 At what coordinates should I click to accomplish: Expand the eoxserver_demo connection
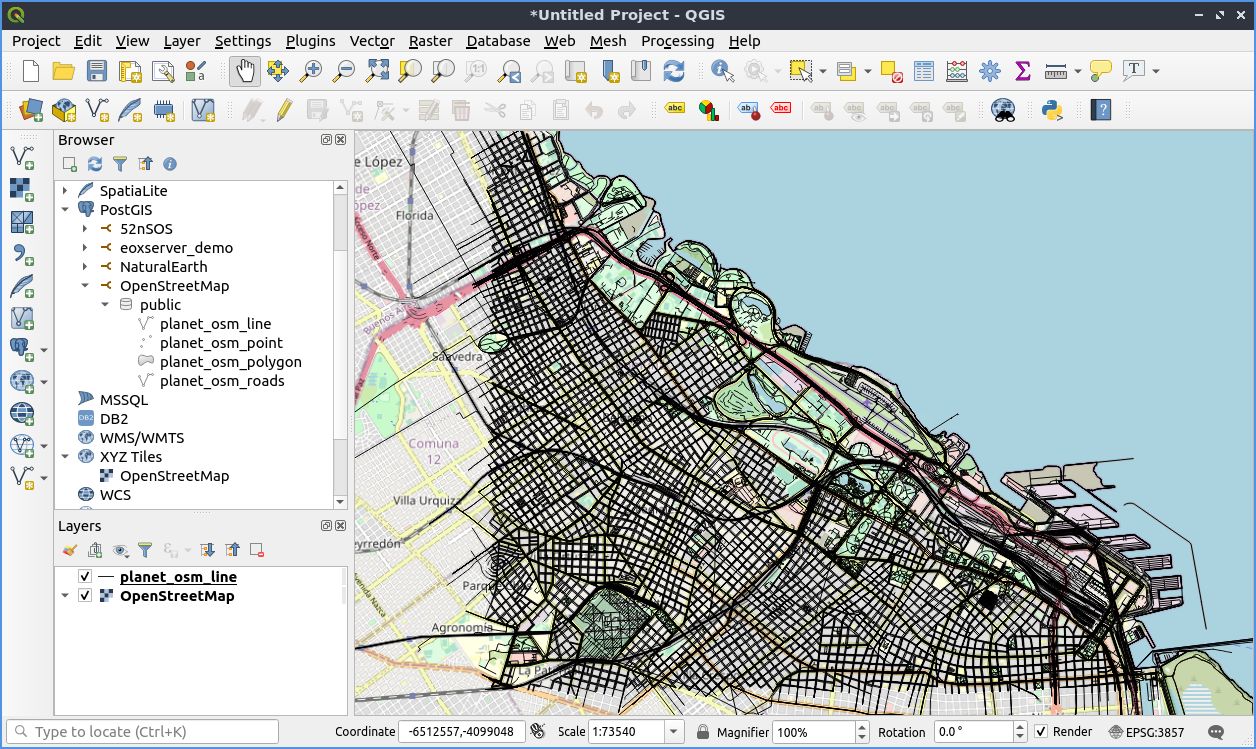(x=85, y=248)
